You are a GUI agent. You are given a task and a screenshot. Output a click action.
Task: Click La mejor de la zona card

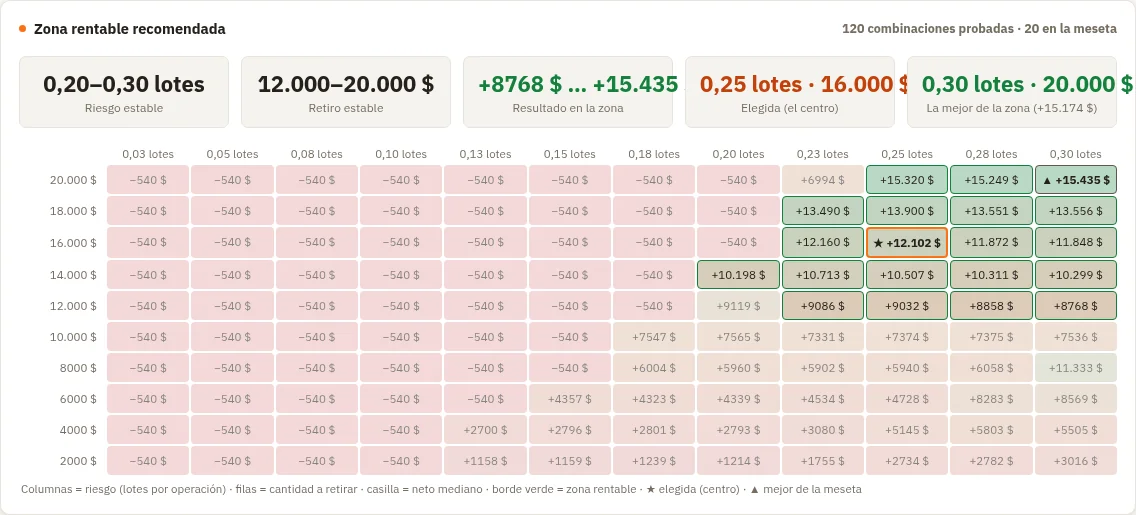point(1012,92)
